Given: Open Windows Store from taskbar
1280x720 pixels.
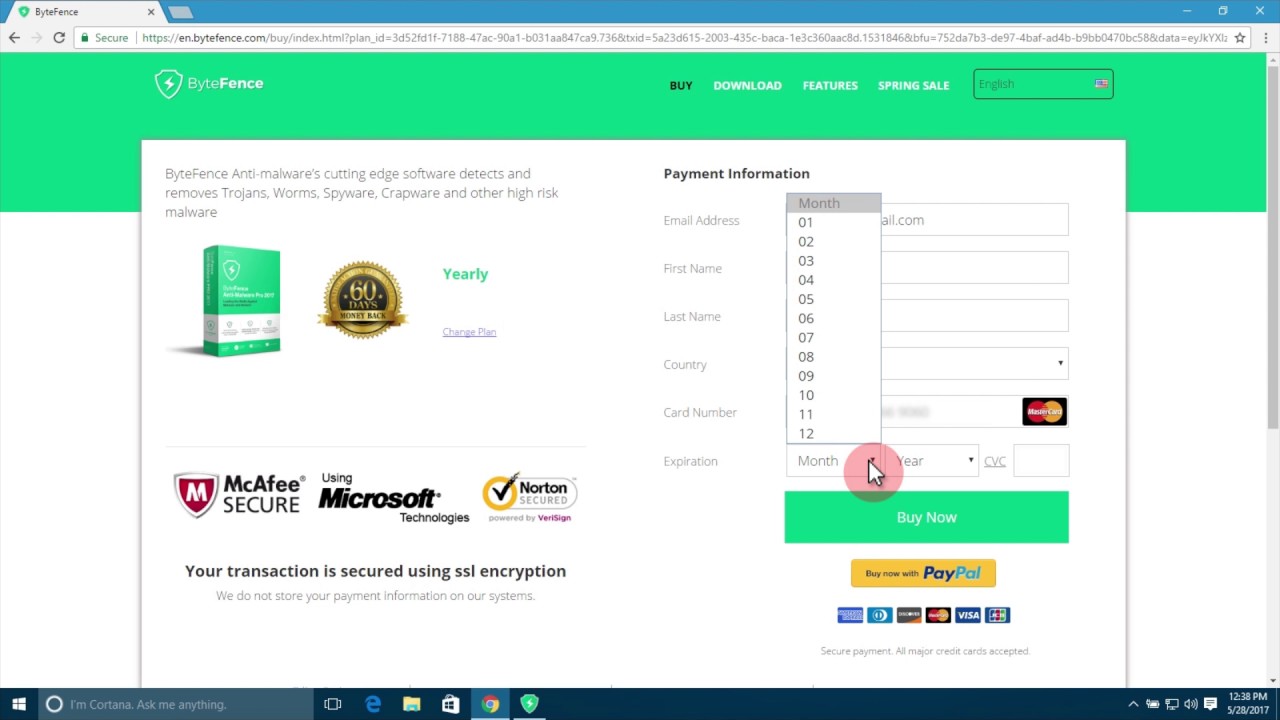Looking at the screenshot, I should (451, 704).
